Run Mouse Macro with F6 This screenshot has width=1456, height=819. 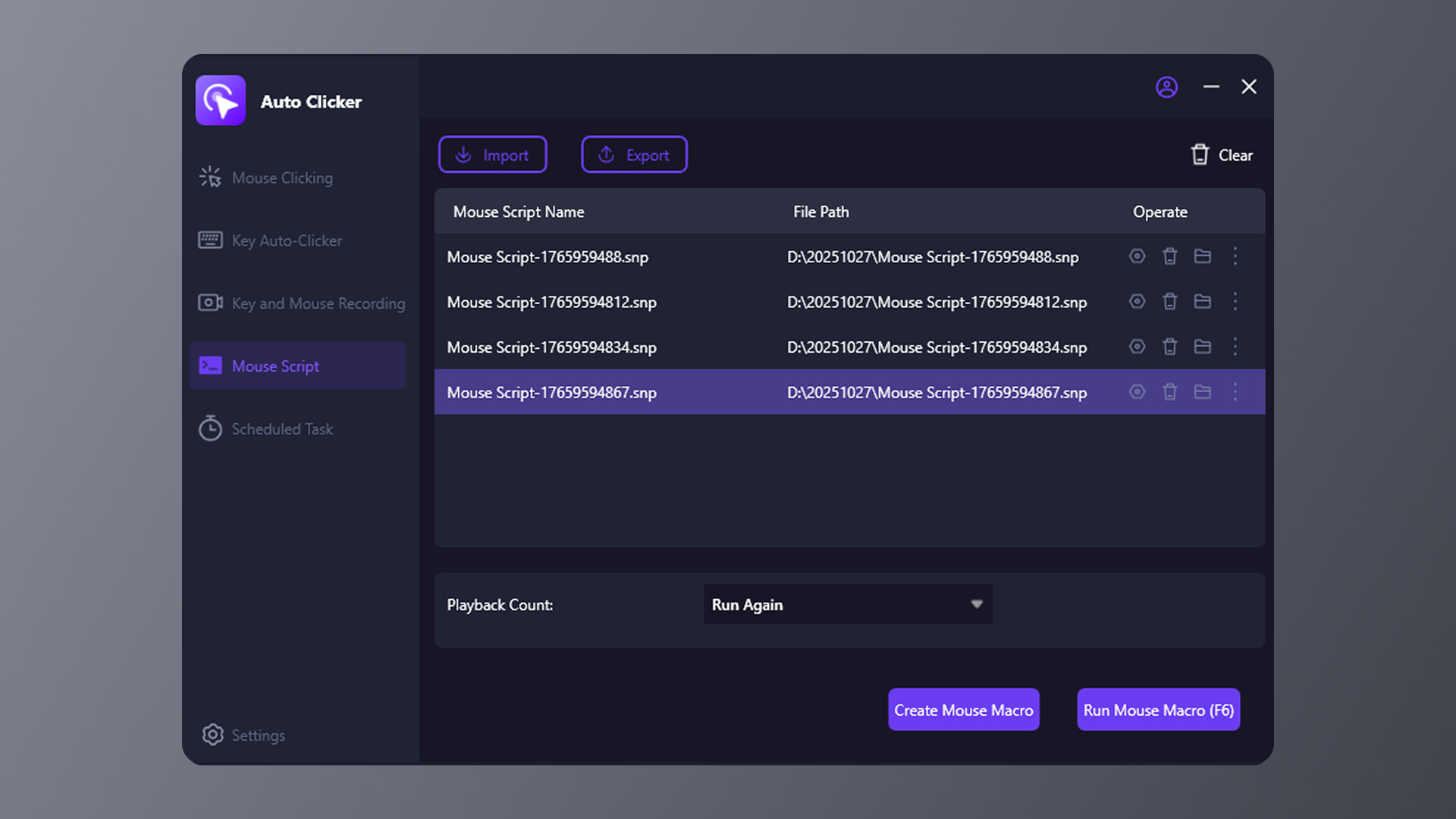tap(1158, 710)
